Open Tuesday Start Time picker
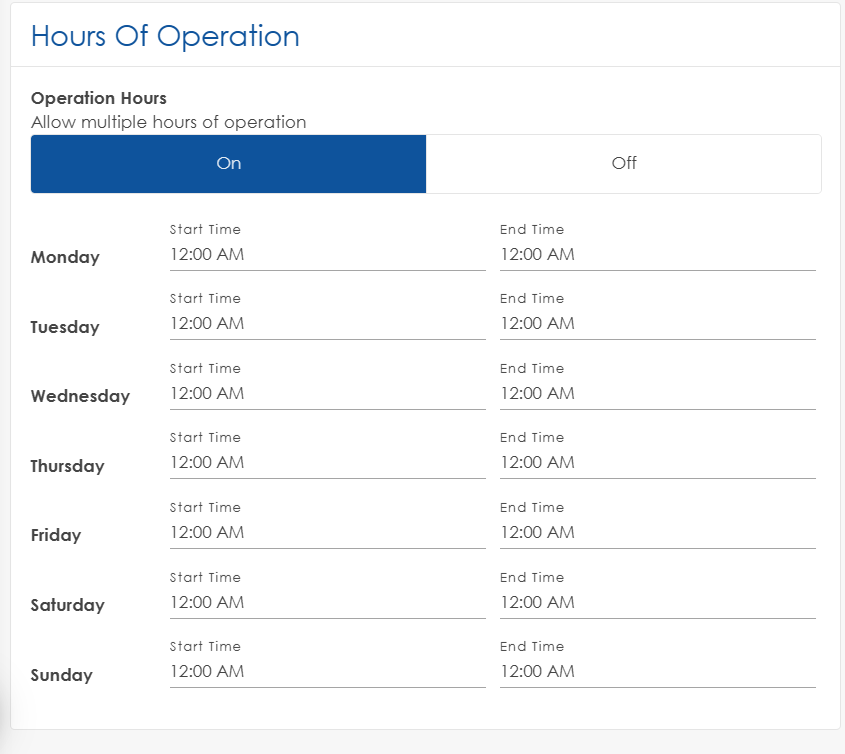Image resolution: width=845 pixels, height=754 pixels. coord(327,324)
